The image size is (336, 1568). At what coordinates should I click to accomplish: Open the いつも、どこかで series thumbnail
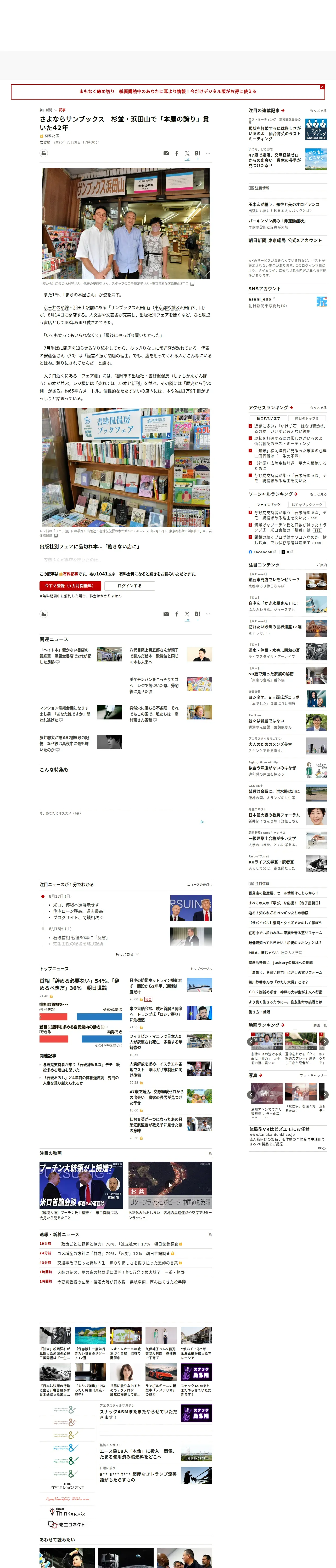point(316,158)
